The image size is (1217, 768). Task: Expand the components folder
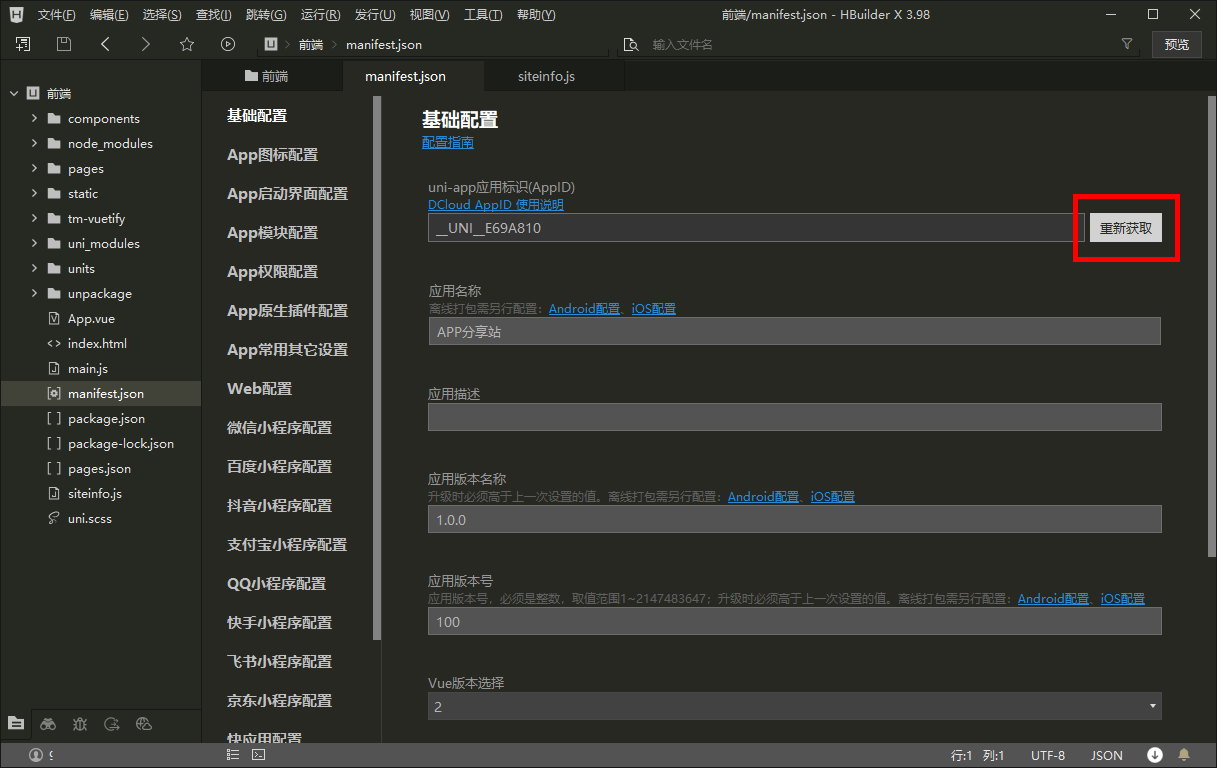pos(35,118)
